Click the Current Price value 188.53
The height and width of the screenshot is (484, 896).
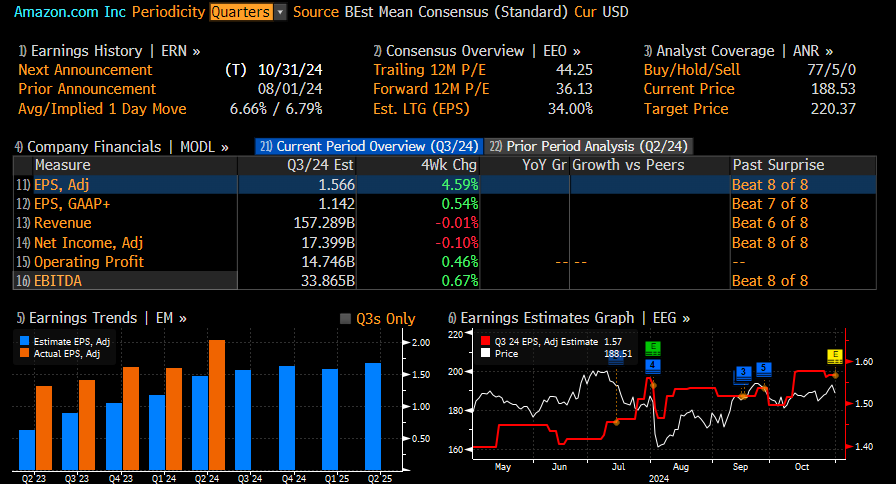click(x=833, y=89)
